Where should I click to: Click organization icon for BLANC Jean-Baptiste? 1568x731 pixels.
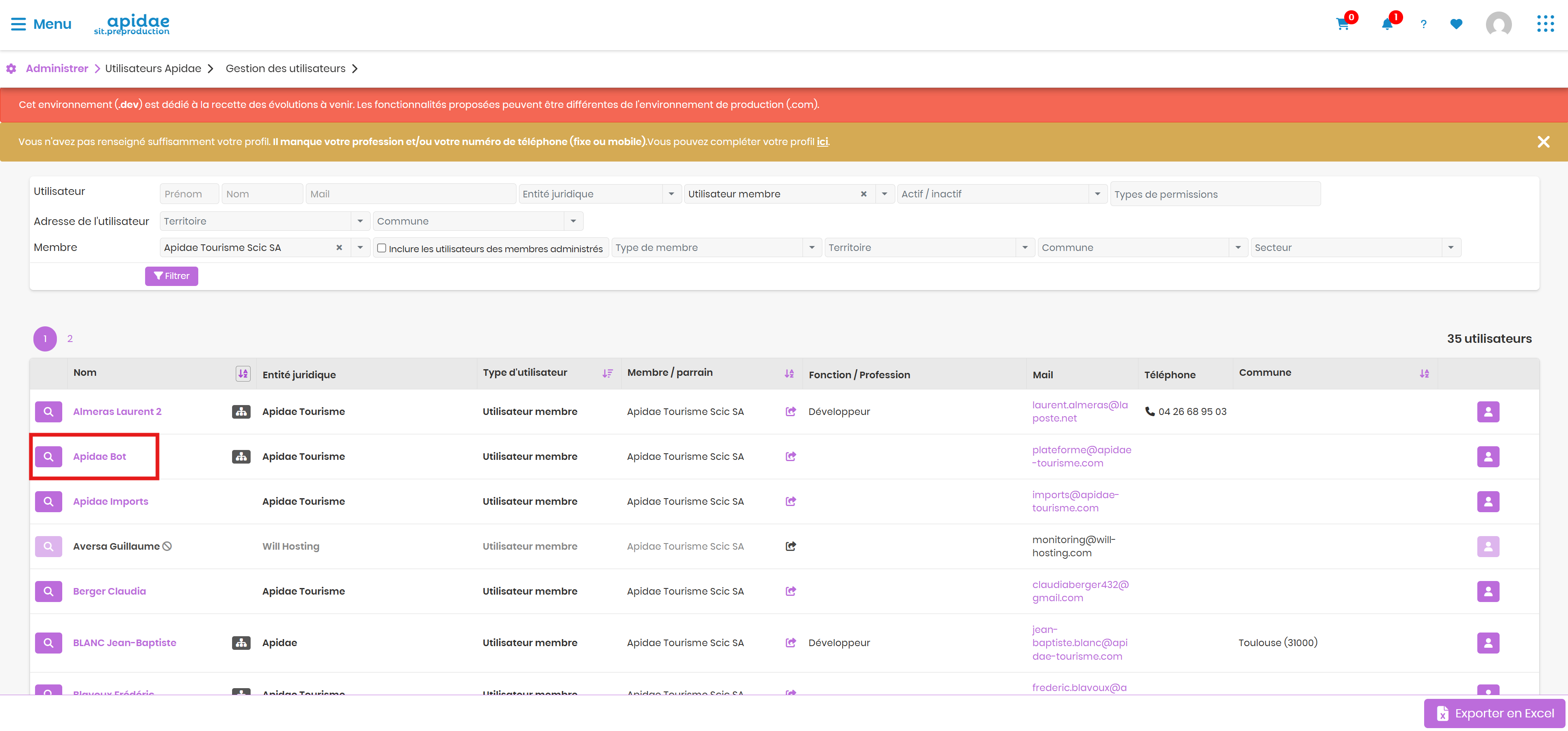[x=242, y=643]
